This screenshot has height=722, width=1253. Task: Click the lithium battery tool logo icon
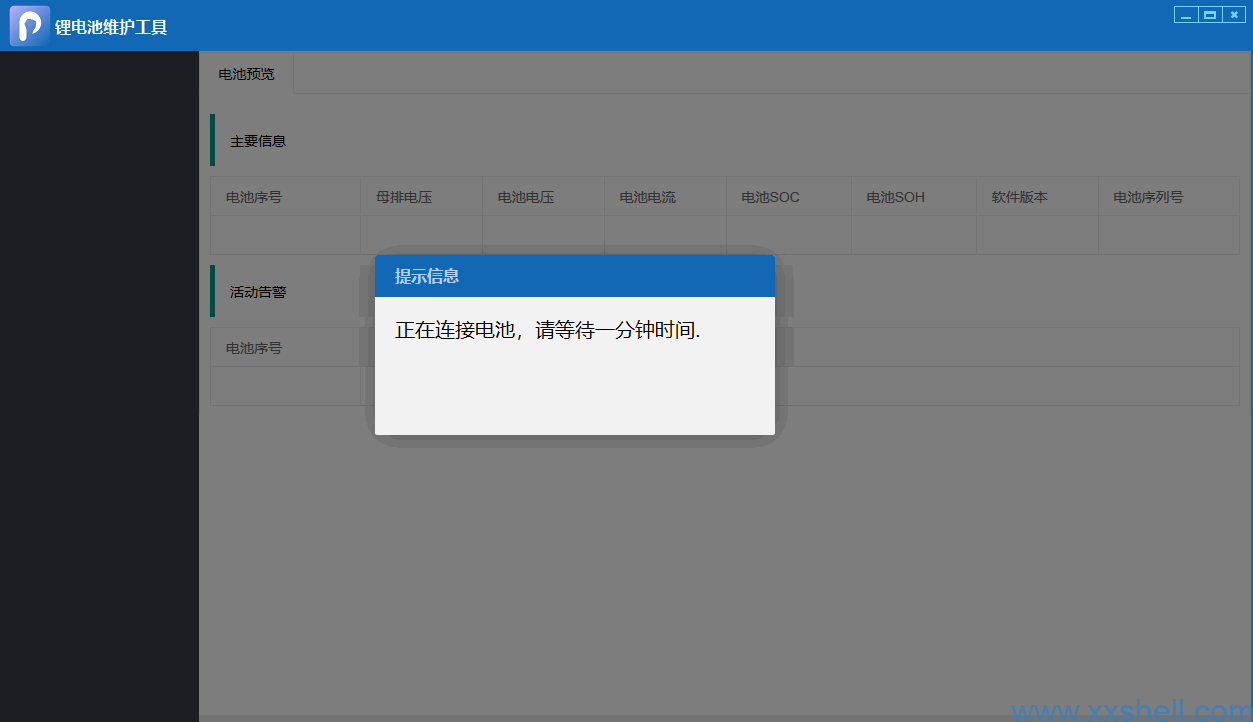click(x=29, y=26)
